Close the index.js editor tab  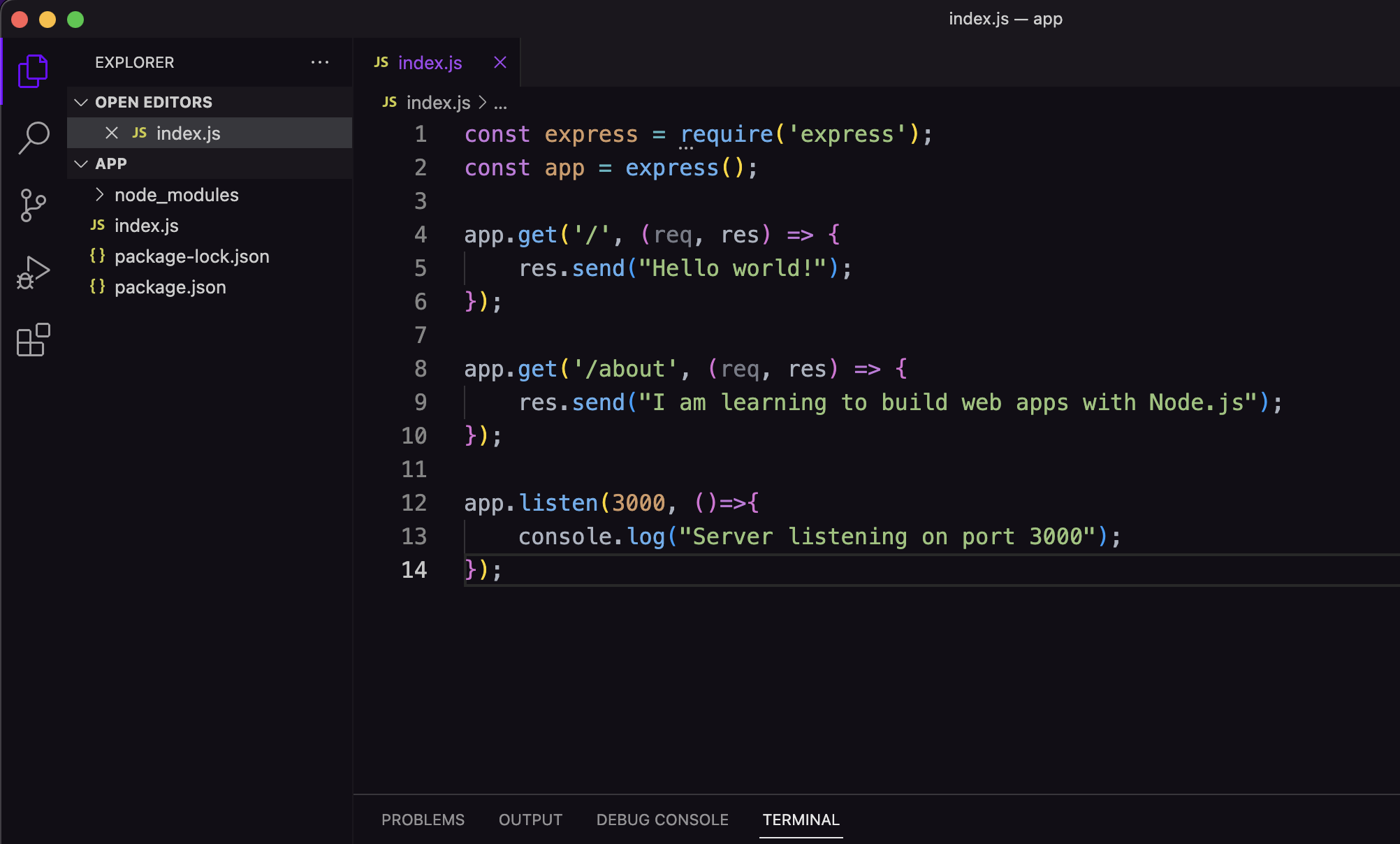500,62
